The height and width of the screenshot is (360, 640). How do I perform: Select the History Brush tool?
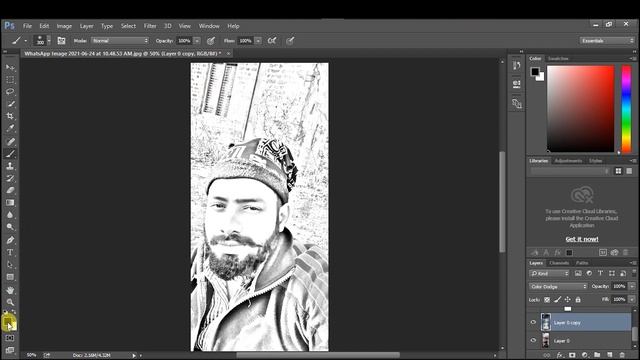10,178
